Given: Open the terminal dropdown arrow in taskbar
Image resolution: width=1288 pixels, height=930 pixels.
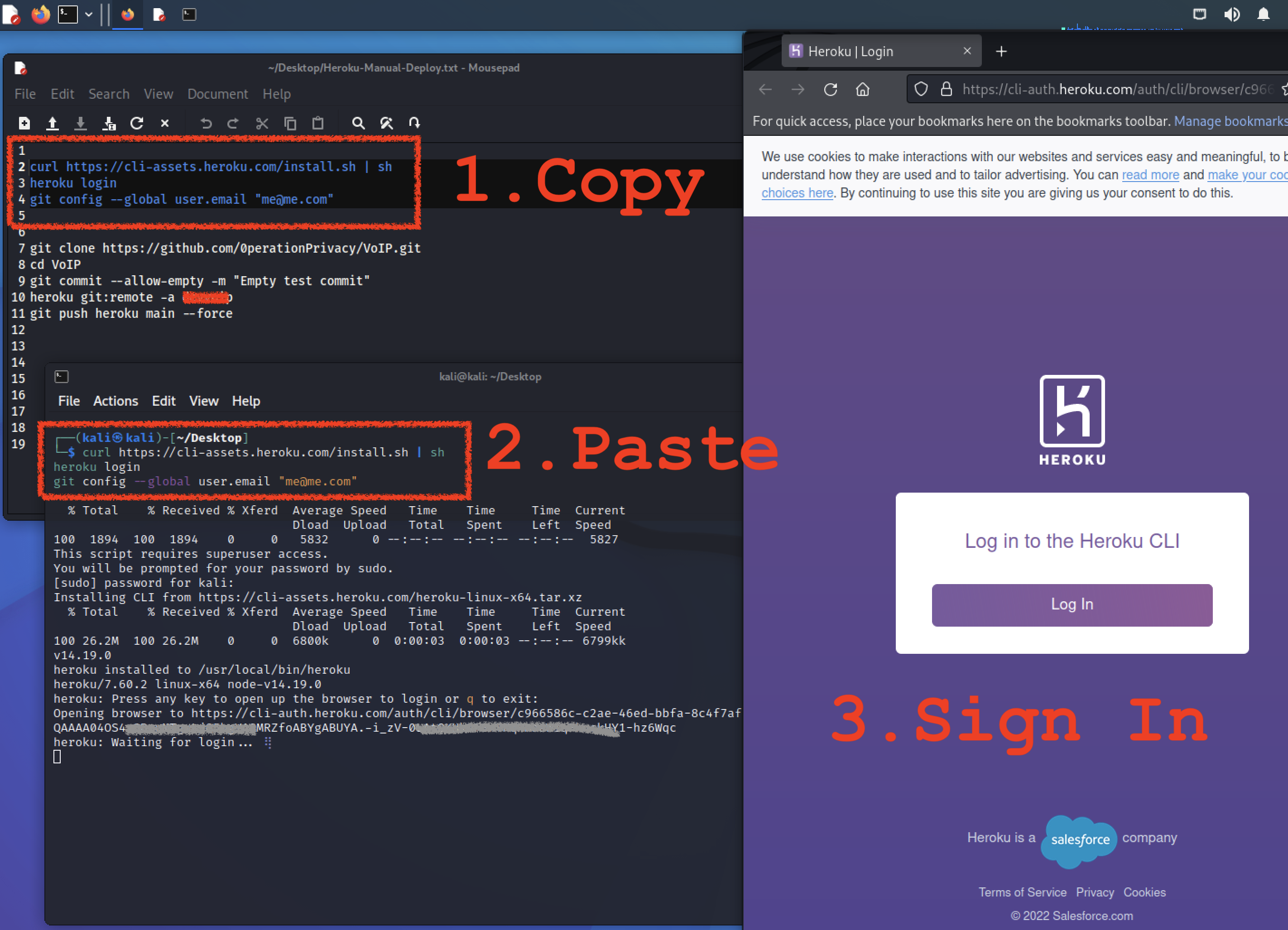Looking at the screenshot, I should tap(89, 14).
